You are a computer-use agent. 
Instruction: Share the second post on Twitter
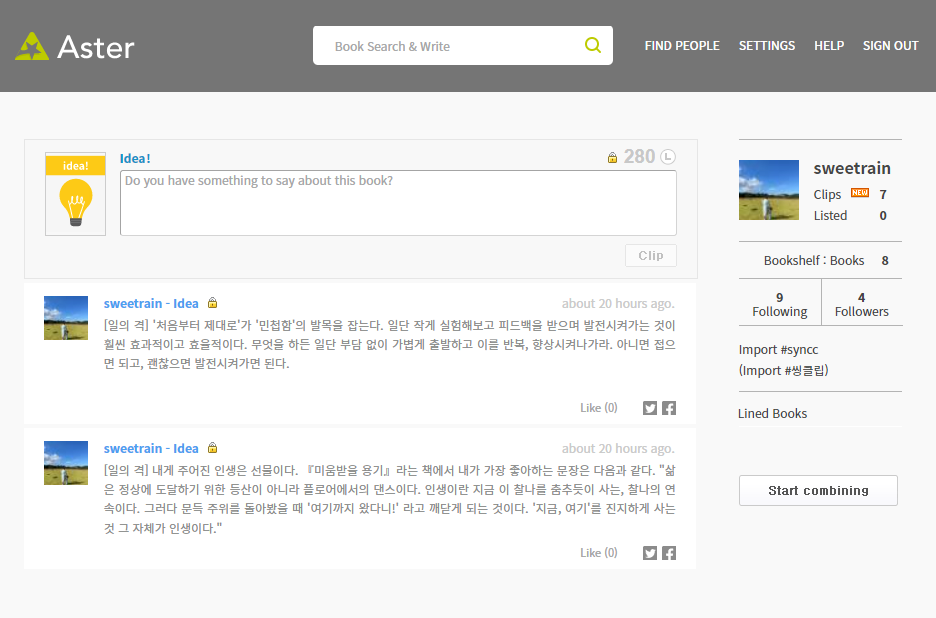pyautogui.click(x=650, y=553)
